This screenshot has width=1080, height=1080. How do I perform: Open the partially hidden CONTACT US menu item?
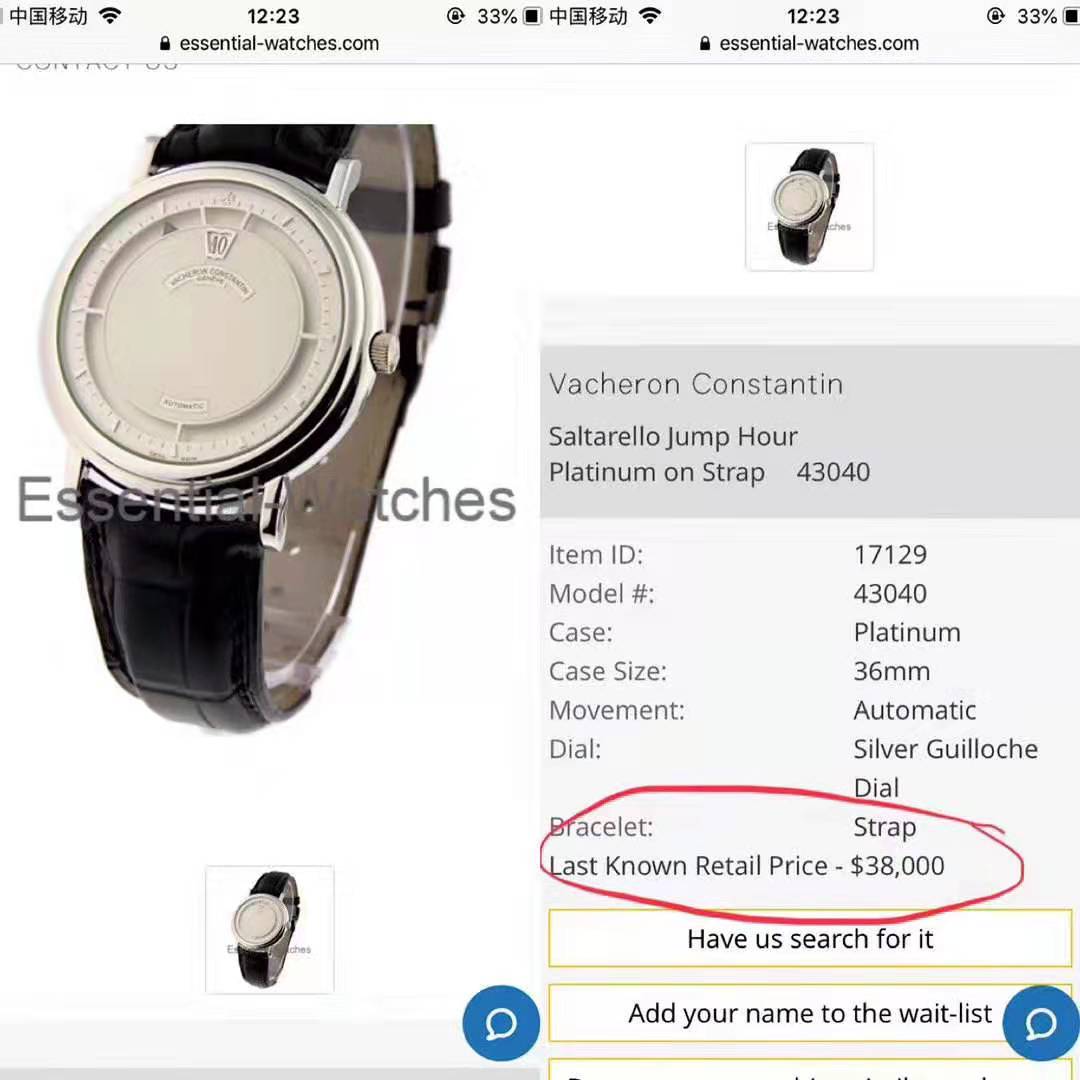[96, 65]
